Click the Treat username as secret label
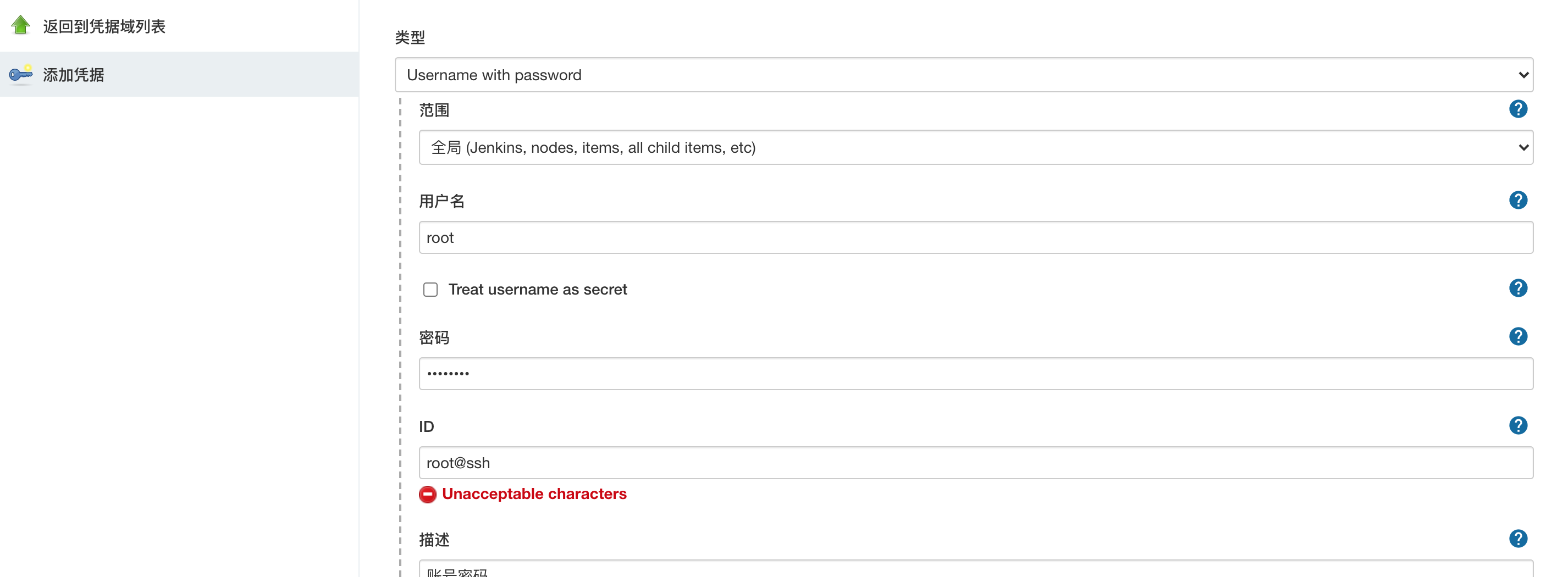 pyautogui.click(x=538, y=290)
